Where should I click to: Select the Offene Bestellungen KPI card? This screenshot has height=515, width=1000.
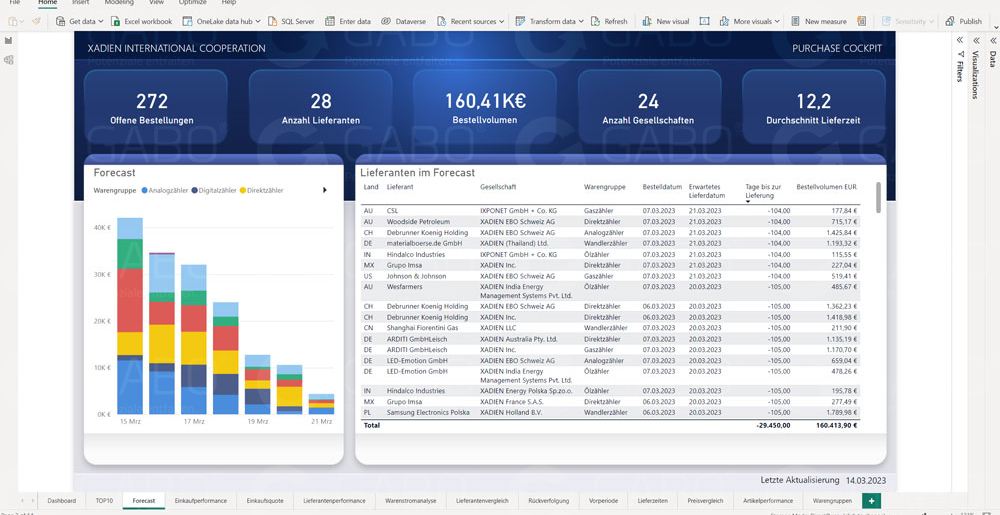(156, 107)
